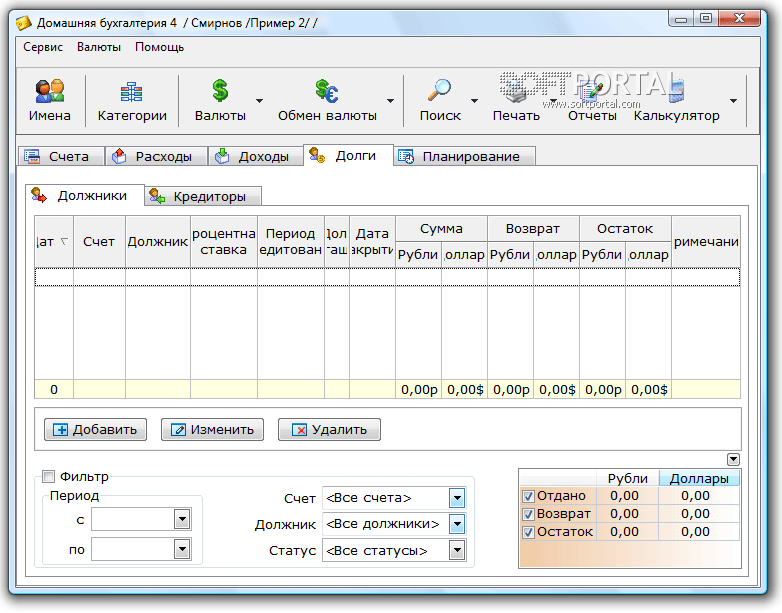
Task: Click the Остаток column group header
Action: pos(625,229)
